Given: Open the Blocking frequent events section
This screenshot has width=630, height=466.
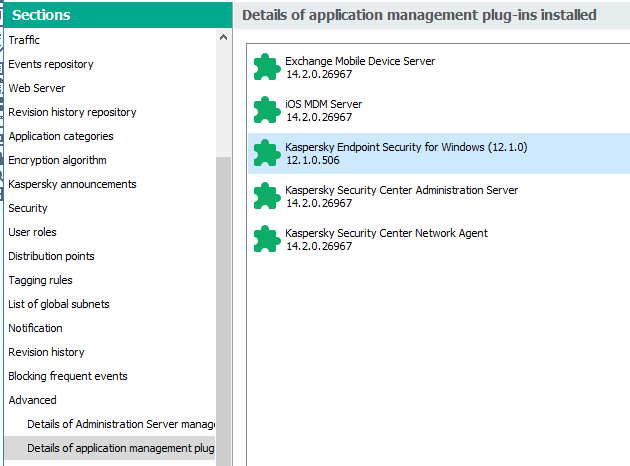Looking at the screenshot, I should (68, 376).
